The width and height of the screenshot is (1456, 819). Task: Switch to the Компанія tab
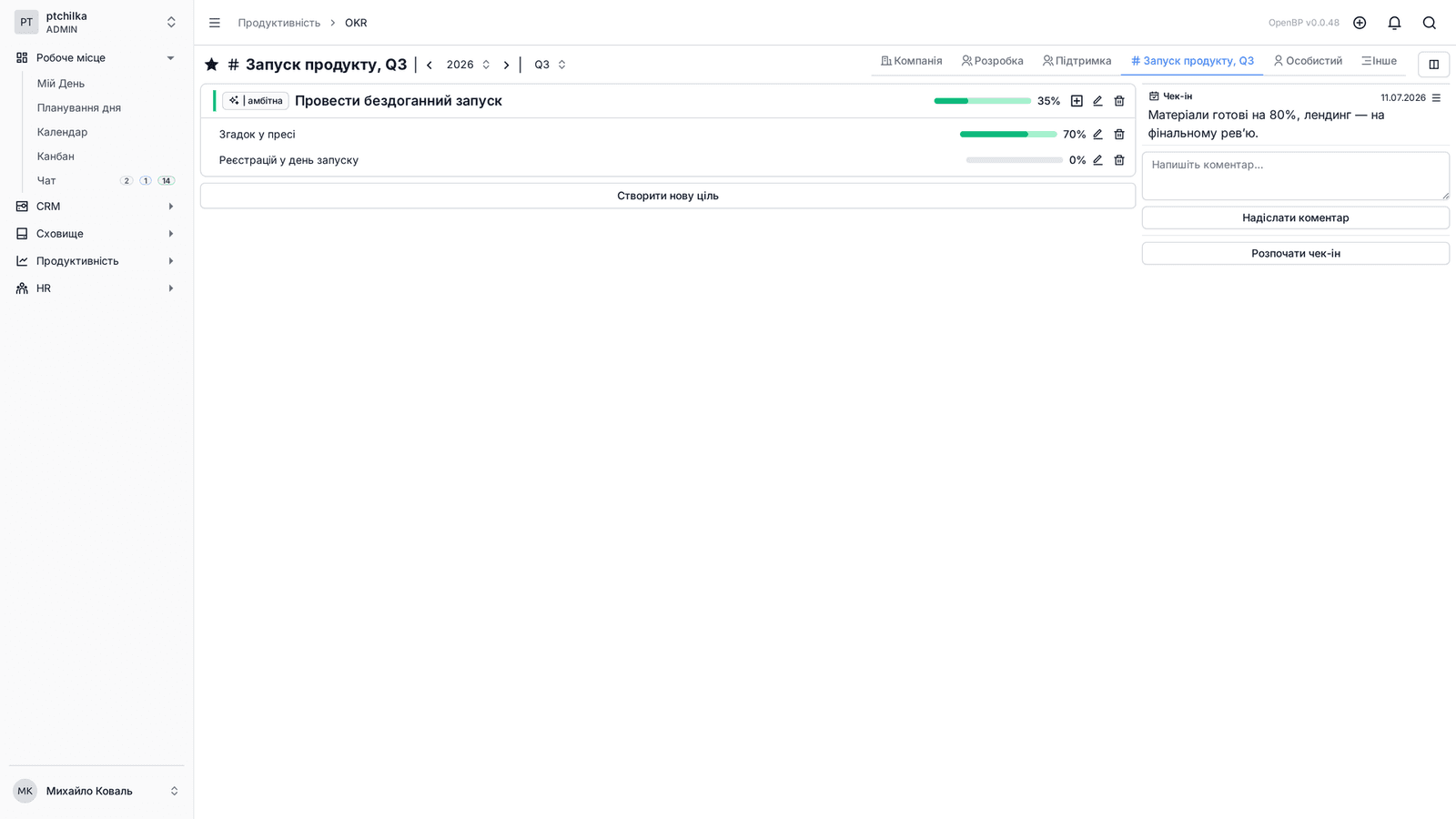click(911, 61)
